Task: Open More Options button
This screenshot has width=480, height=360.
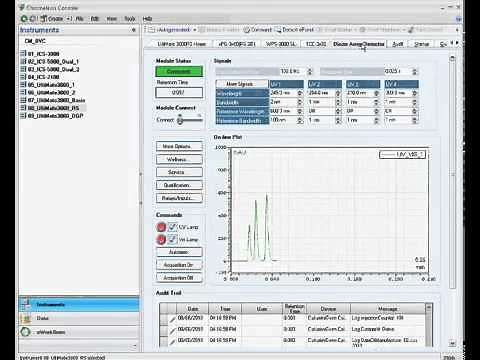Action: tap(179, 146)
